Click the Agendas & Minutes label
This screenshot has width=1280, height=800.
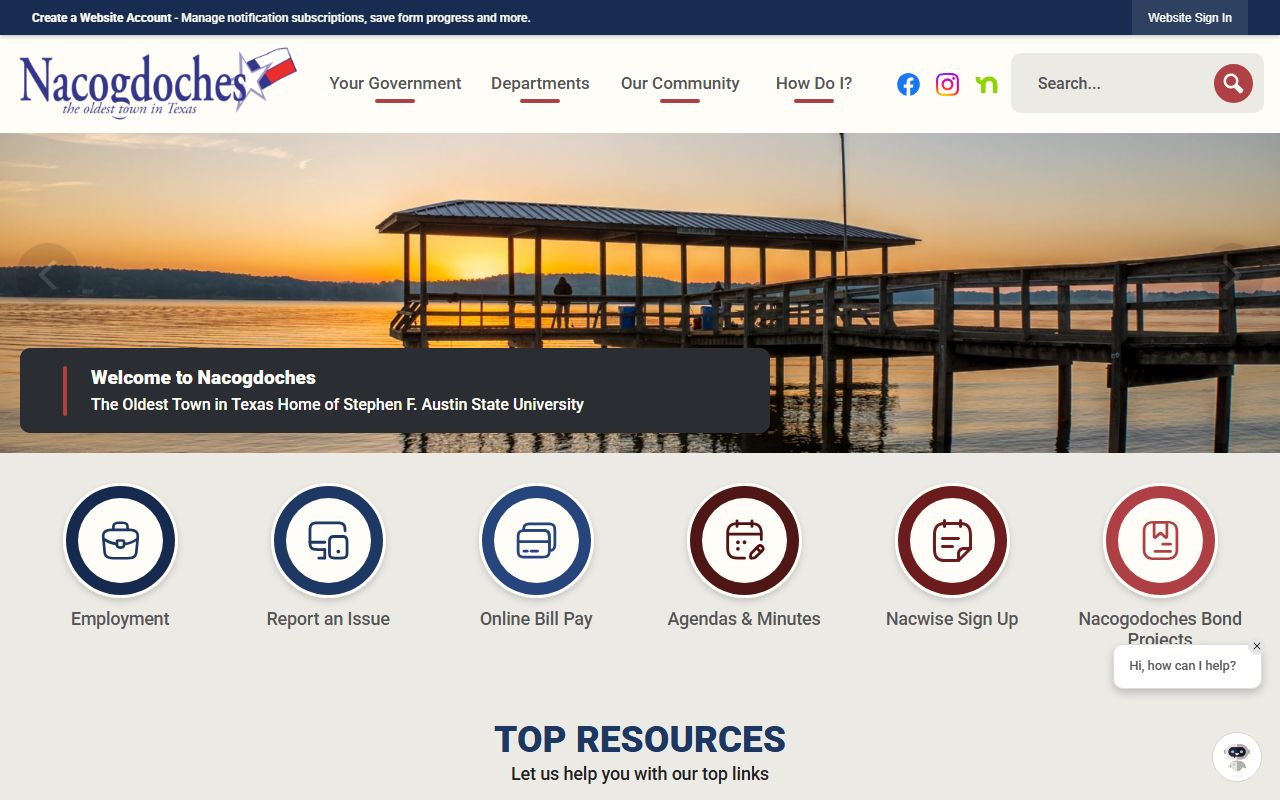coord(744,619)
